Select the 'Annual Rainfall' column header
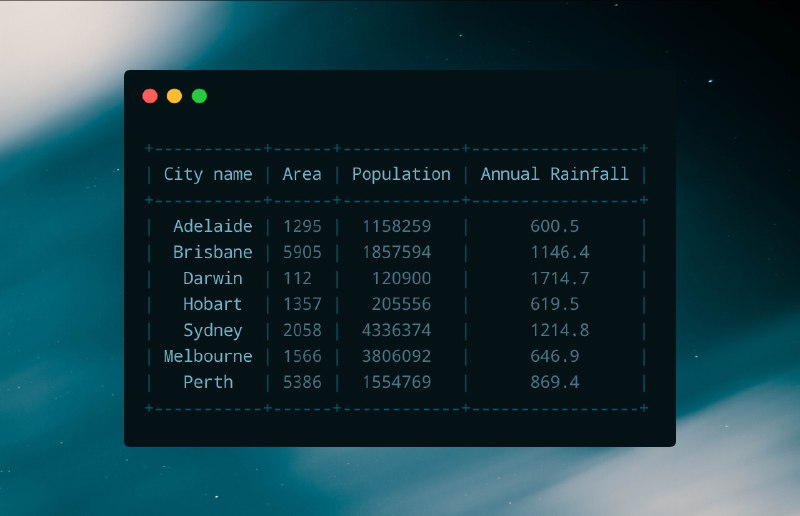This screenshot has width=800, height=516. click(555, 175)
